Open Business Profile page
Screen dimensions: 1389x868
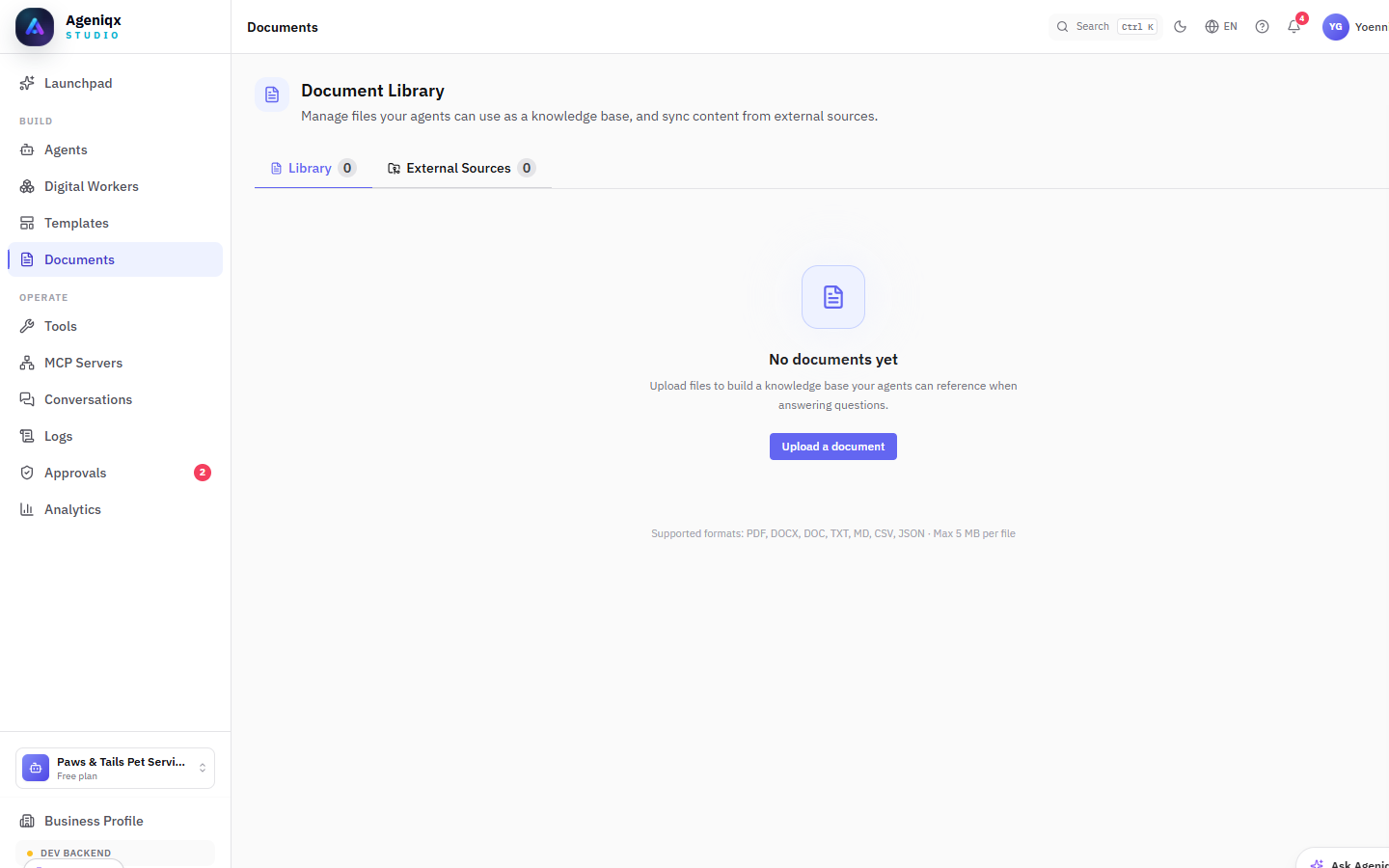tap(115, 821)
